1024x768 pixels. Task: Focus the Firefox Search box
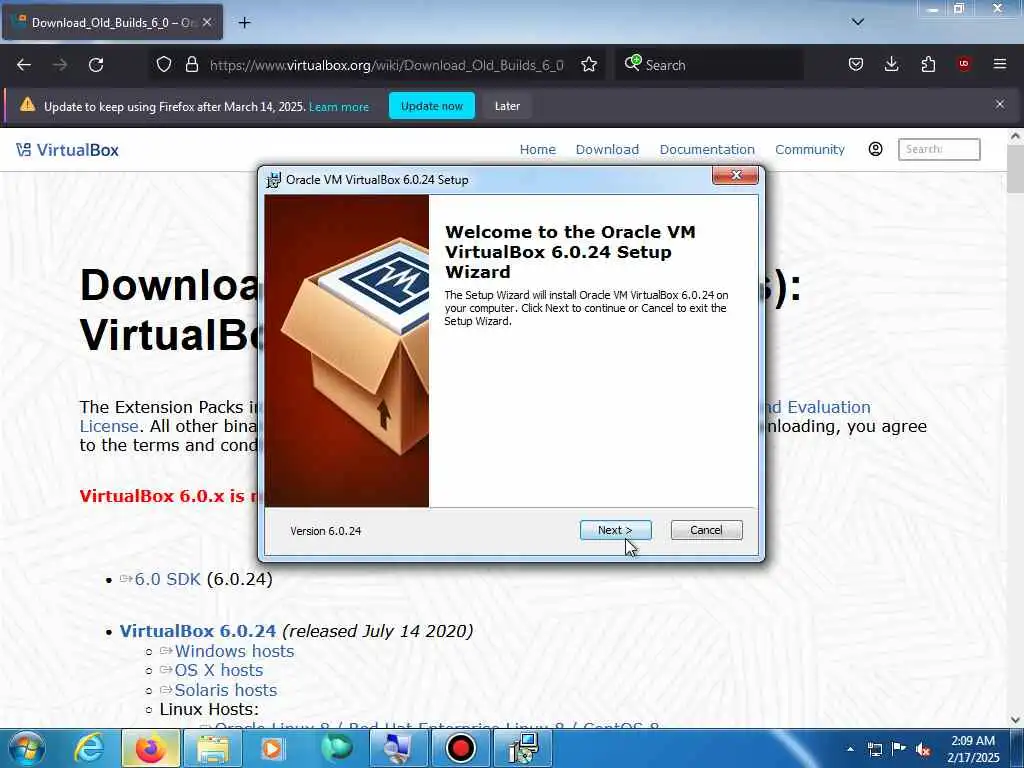[709, 65]
